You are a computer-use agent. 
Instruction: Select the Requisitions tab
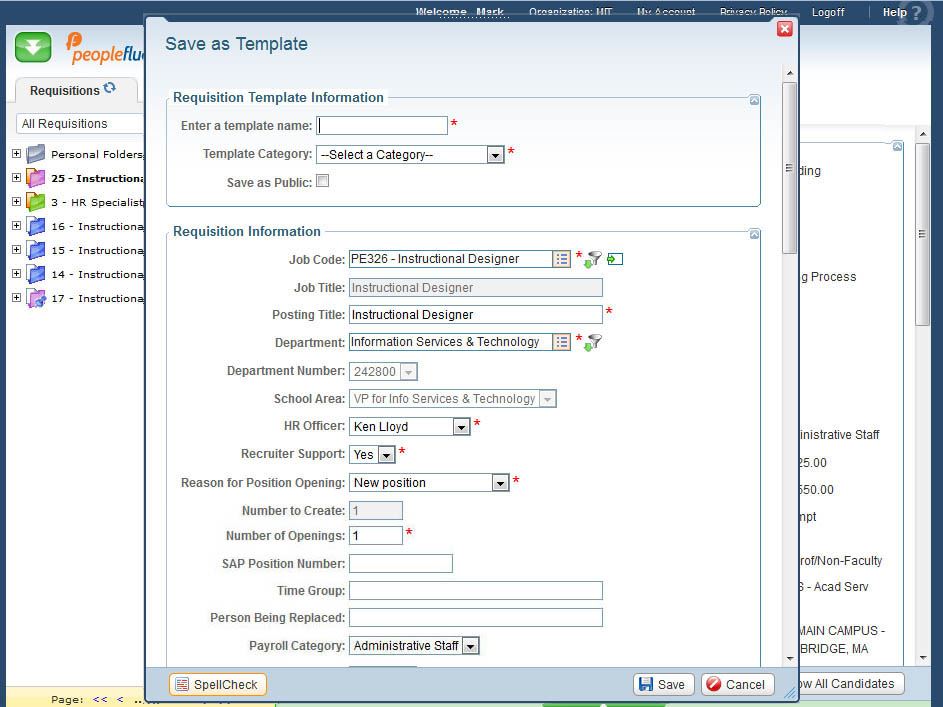(x=65, y=91)
